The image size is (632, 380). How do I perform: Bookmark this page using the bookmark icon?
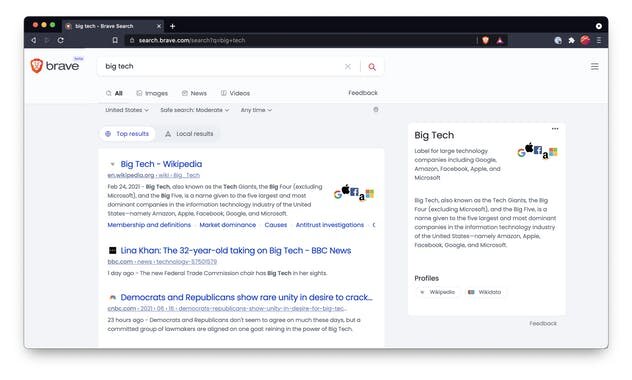(x=115, y=40)
